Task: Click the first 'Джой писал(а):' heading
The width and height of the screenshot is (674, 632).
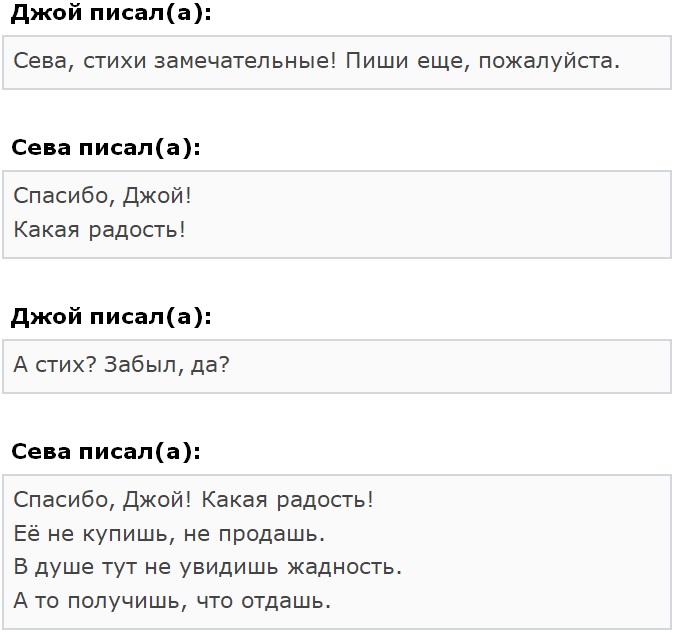Action: (x=111, y=13)
